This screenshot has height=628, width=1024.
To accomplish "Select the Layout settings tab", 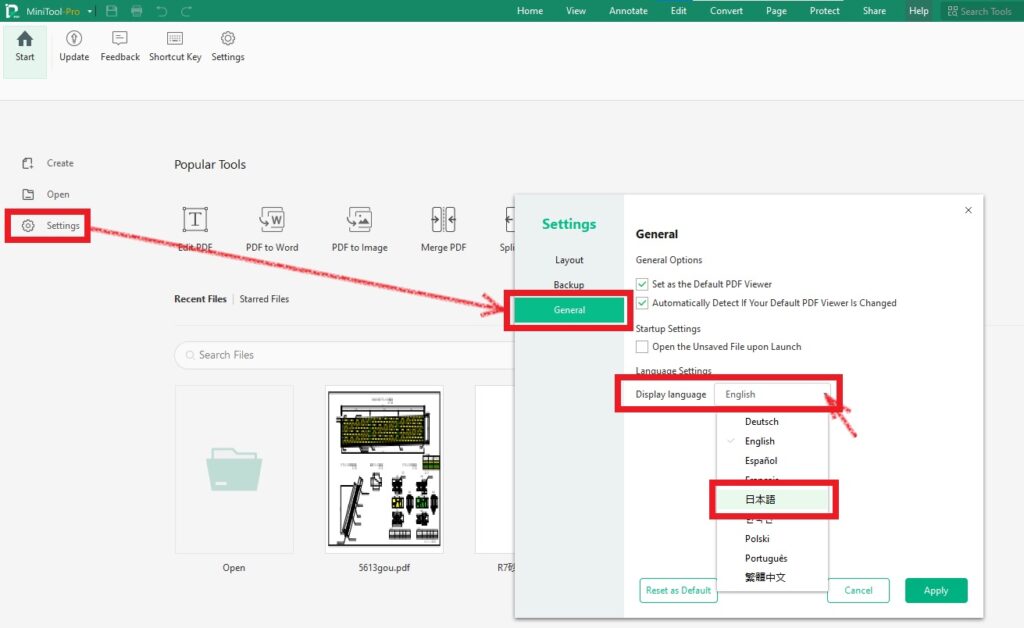I will click(569, 260).
